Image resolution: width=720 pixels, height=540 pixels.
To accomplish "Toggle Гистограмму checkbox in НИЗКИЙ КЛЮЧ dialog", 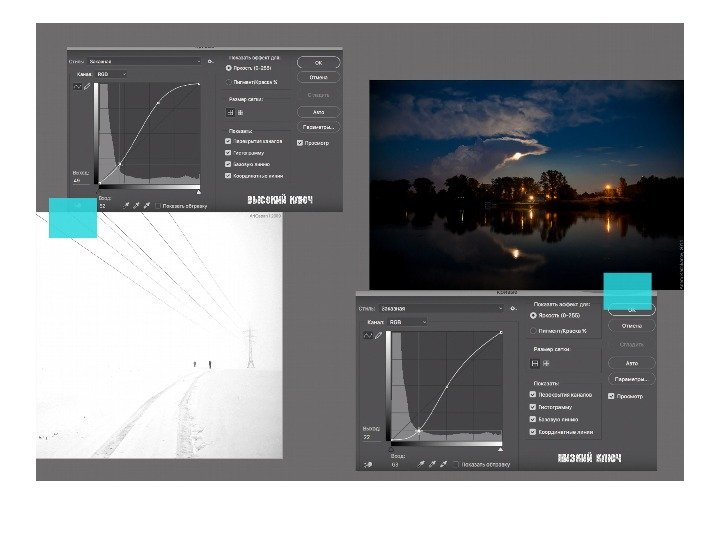I will click(x=533, y=407).
